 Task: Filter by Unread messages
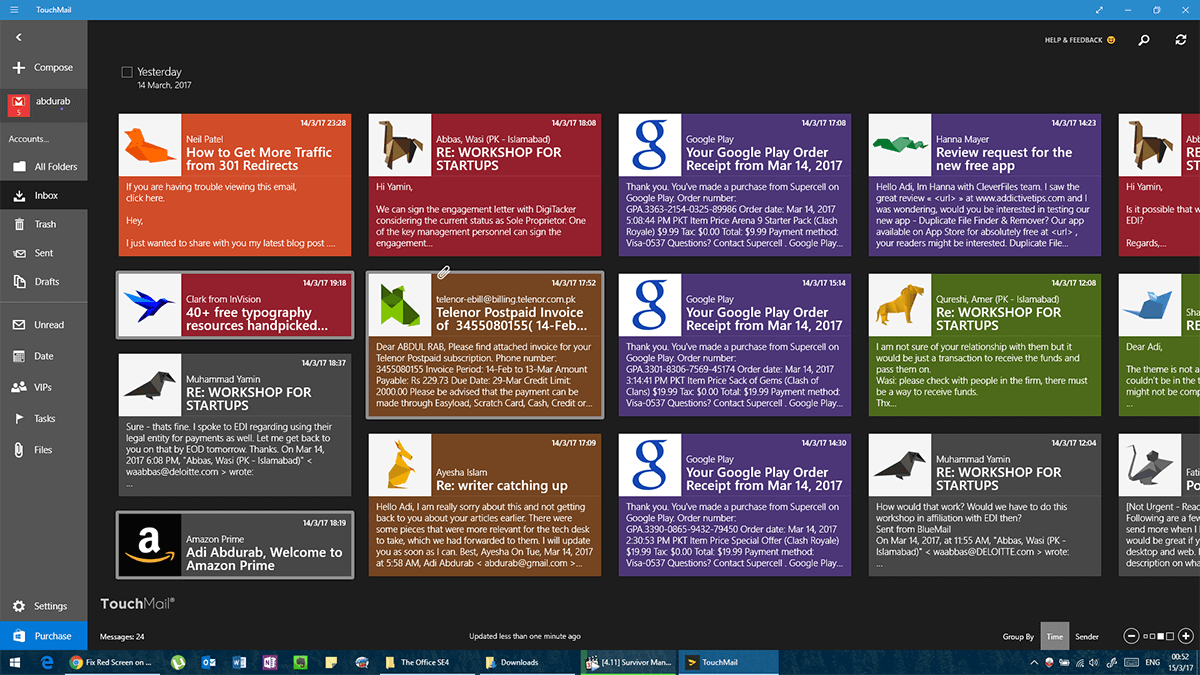(43, 325)
